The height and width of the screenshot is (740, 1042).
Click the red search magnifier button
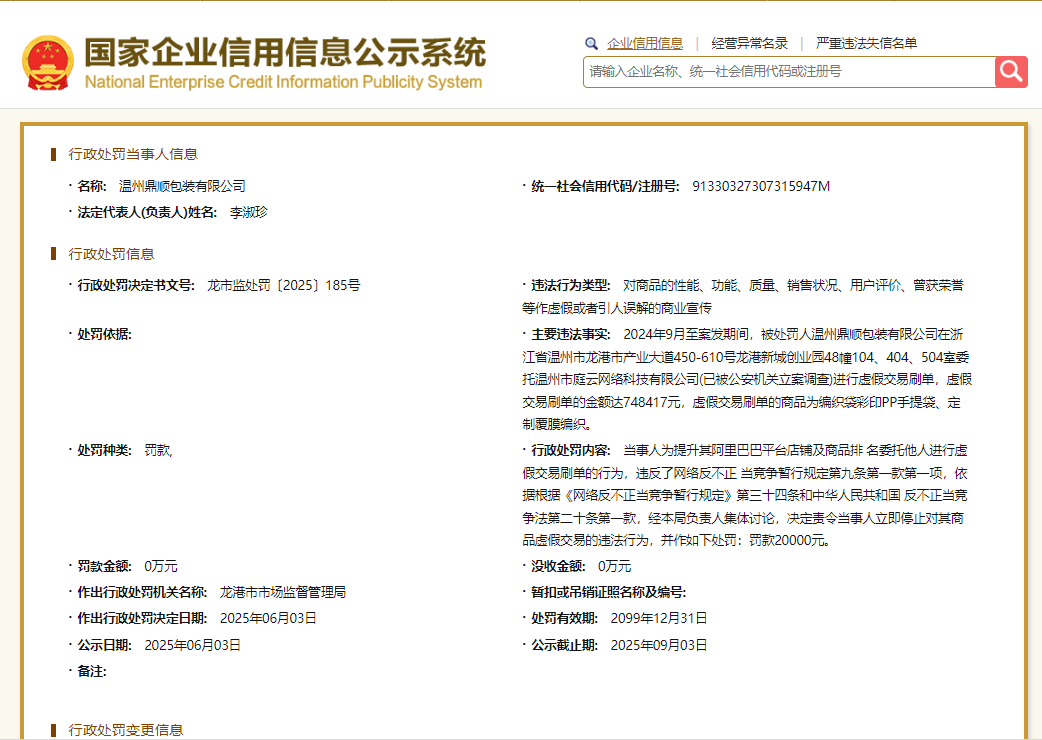(x=1011, y=72)
